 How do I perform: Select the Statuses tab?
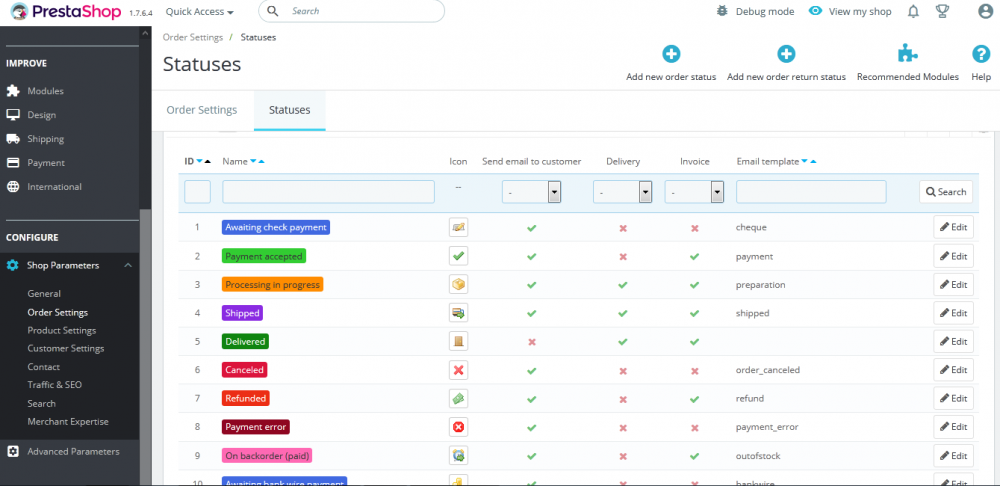coord(290,110)
